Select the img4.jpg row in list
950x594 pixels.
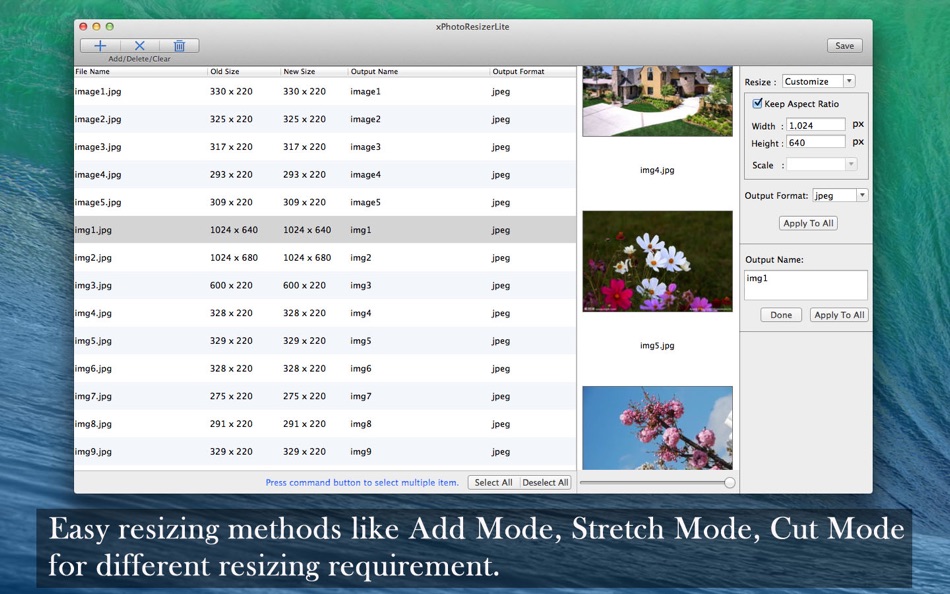325,313
